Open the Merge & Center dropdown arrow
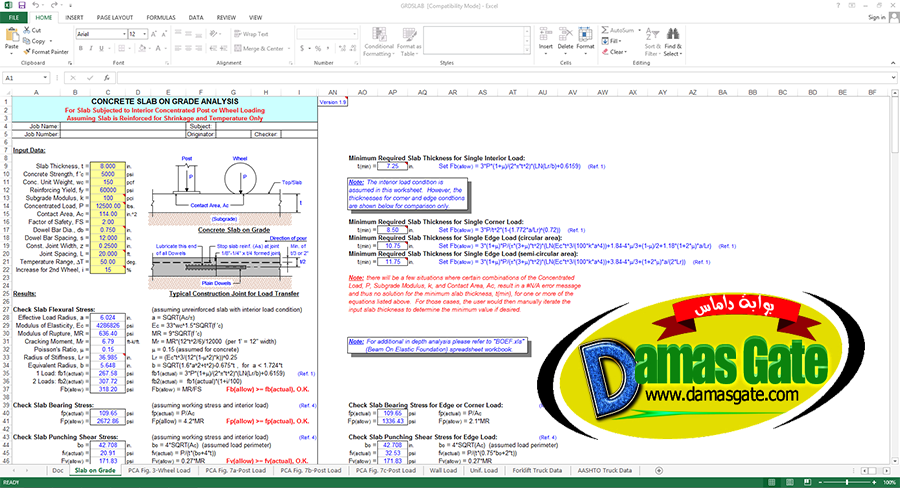Image resolution: width=900 pixels, height=488 pixels. 289,49
